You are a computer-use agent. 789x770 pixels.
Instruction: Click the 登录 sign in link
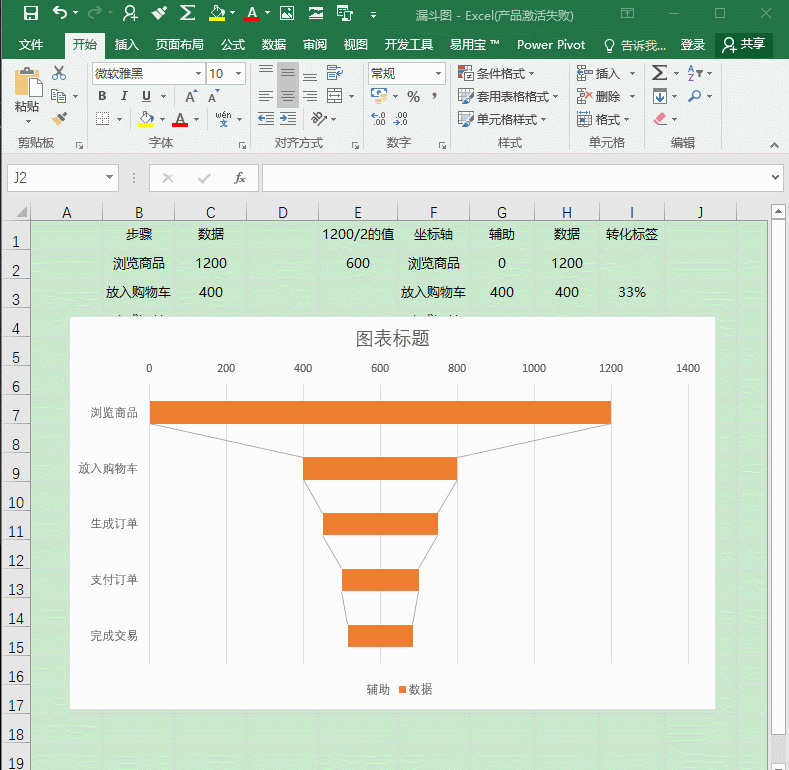tap(692, 45)
